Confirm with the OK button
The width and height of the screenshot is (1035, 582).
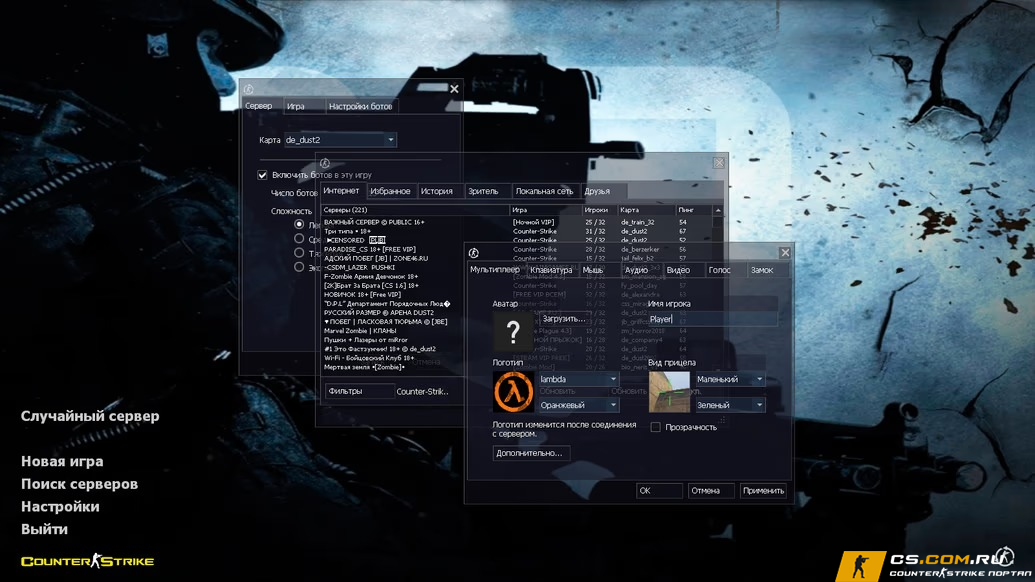click(659, 491)
